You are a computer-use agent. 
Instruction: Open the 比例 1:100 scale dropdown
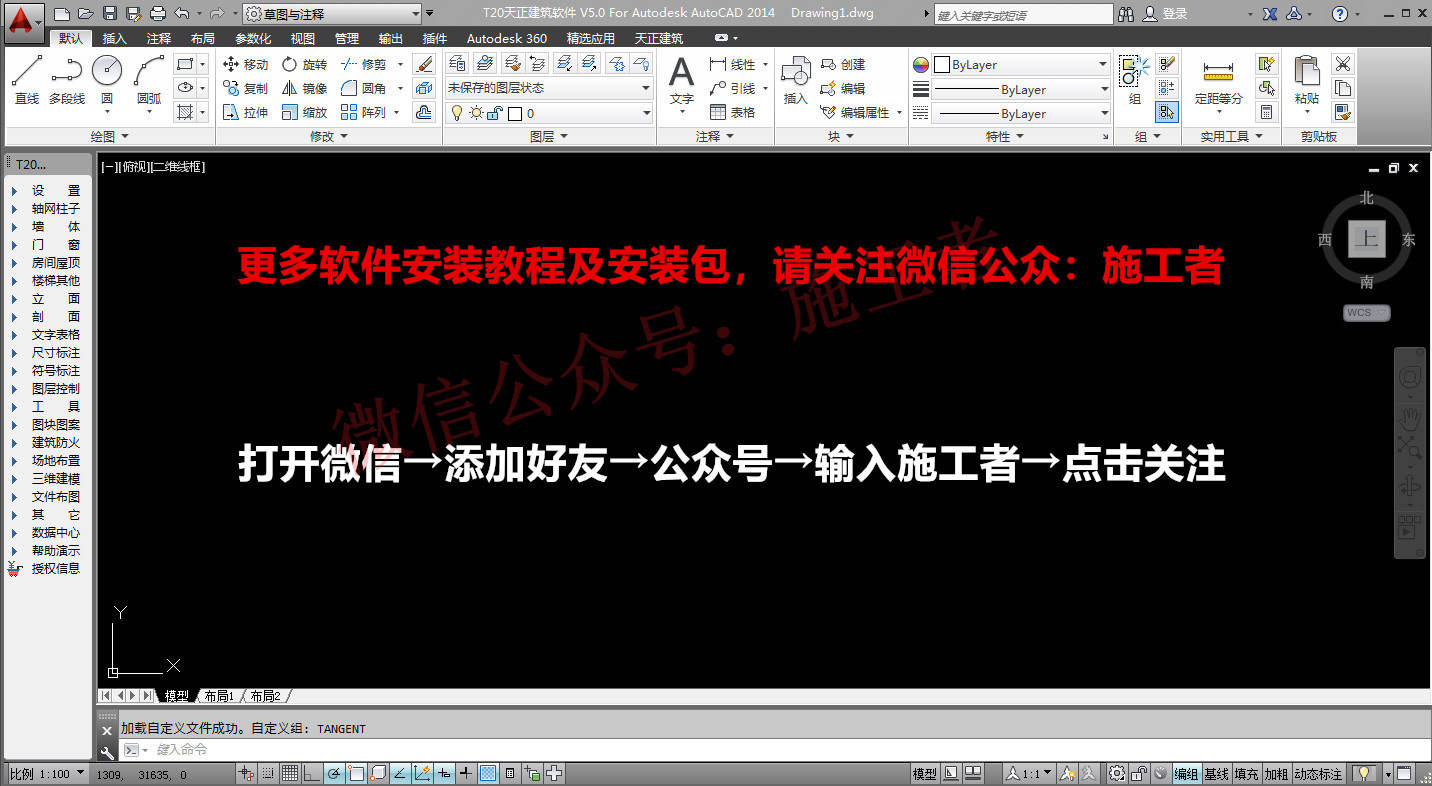click(47, 774)
